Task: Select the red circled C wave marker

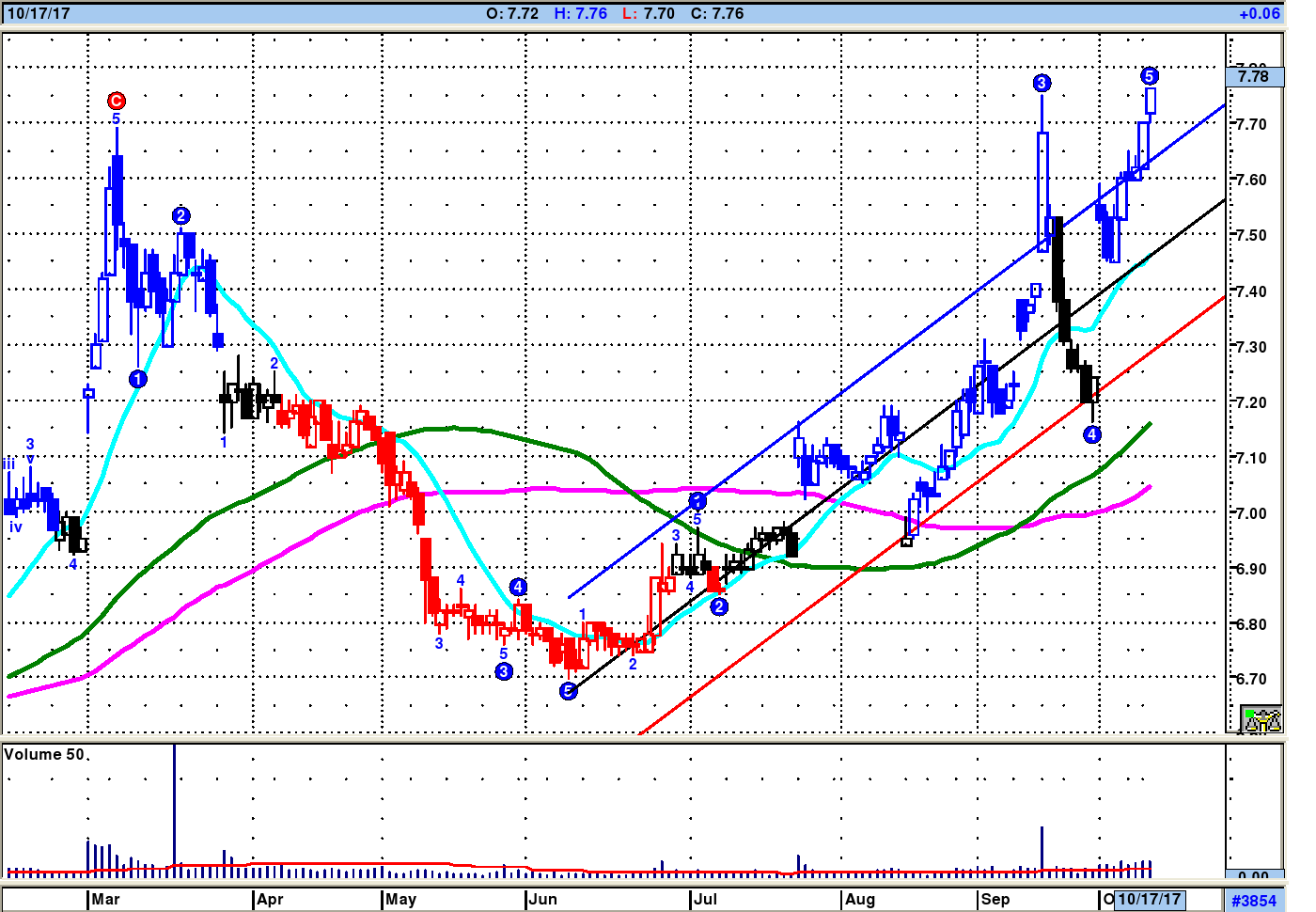Action: coord(116,101)
